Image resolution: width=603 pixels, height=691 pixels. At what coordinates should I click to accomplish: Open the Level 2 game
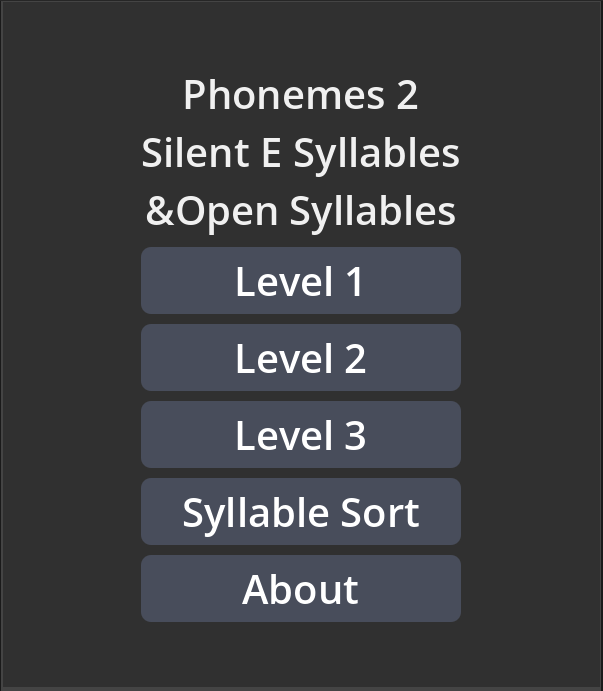click(x=301, y=358)
